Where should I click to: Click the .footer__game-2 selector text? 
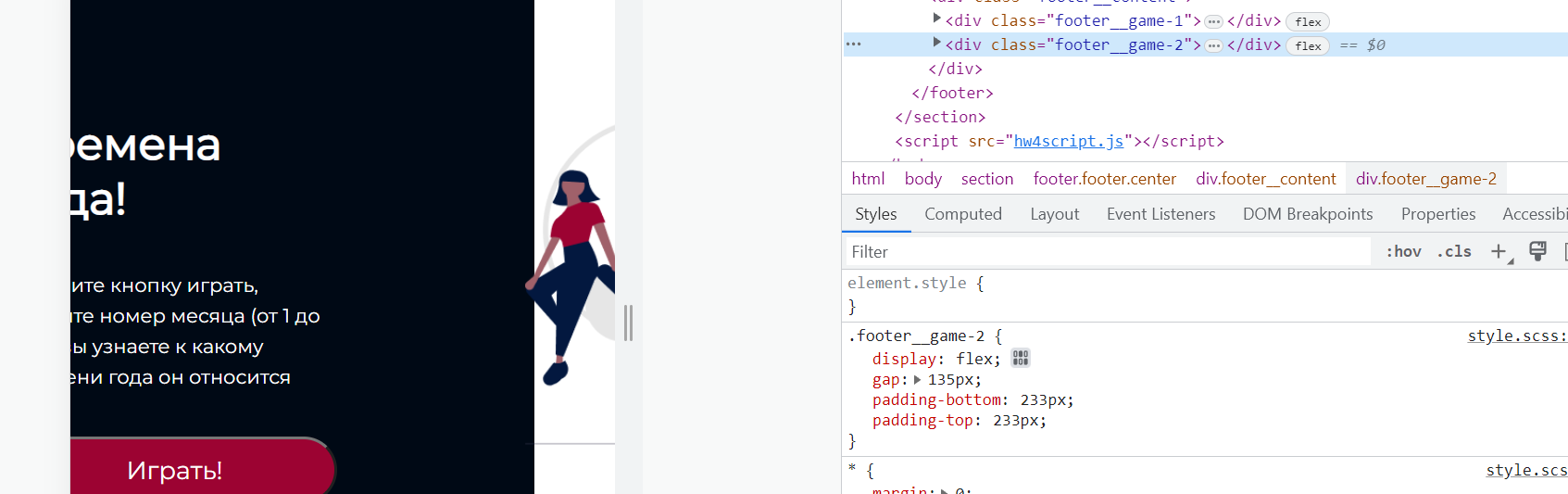(917, 336)
